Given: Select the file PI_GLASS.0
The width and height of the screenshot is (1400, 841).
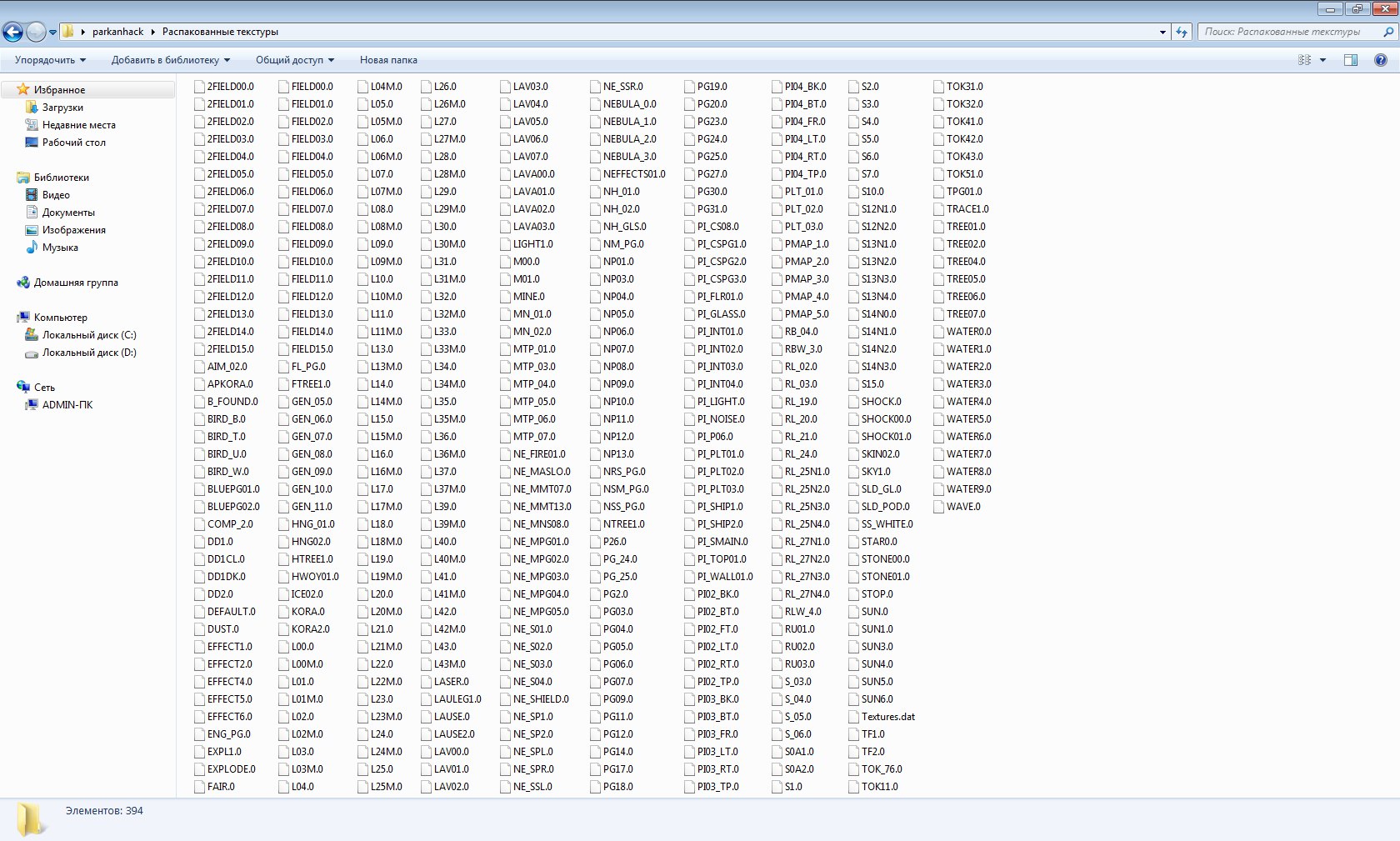Looking at the screenshot, I should [x=715, y=314].
